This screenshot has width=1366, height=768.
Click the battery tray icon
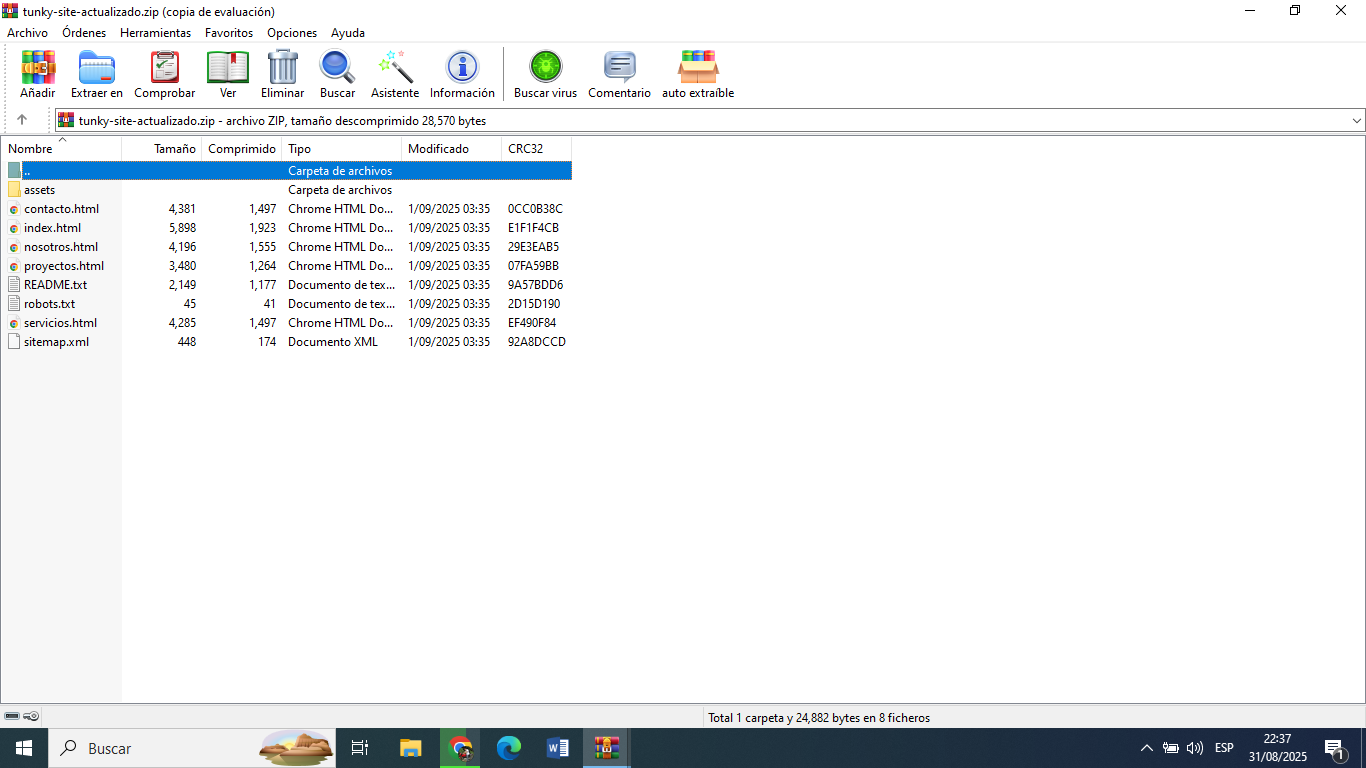point(1170,748)
